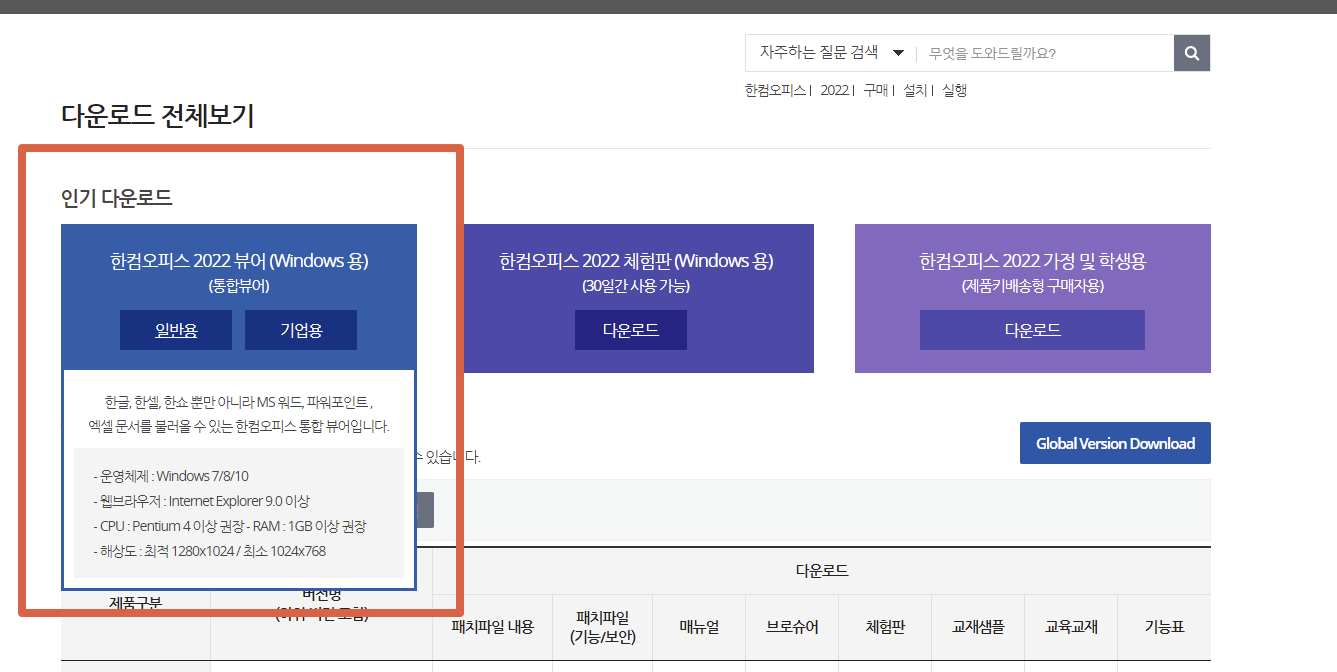Click the 기능표 column header

(x=1164, y=627)
